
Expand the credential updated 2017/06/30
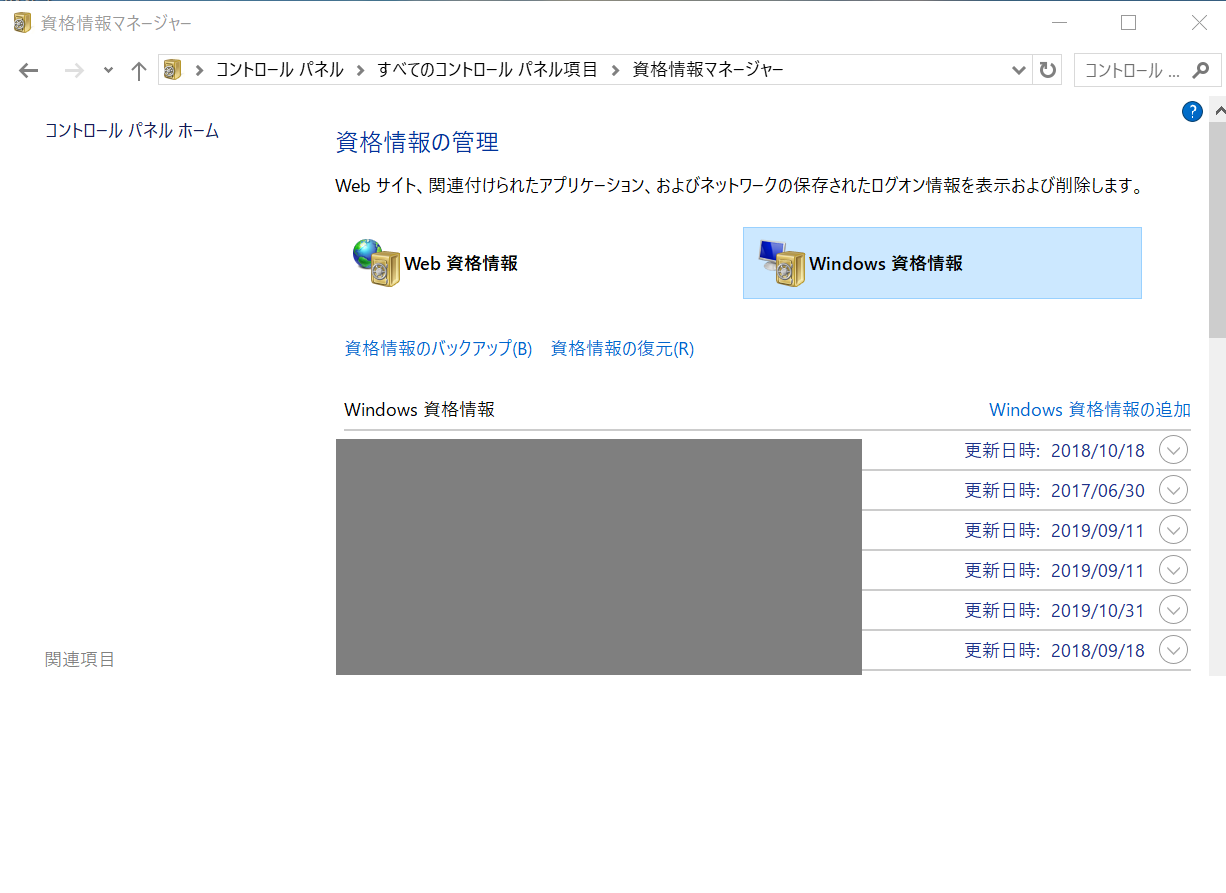1173,490
